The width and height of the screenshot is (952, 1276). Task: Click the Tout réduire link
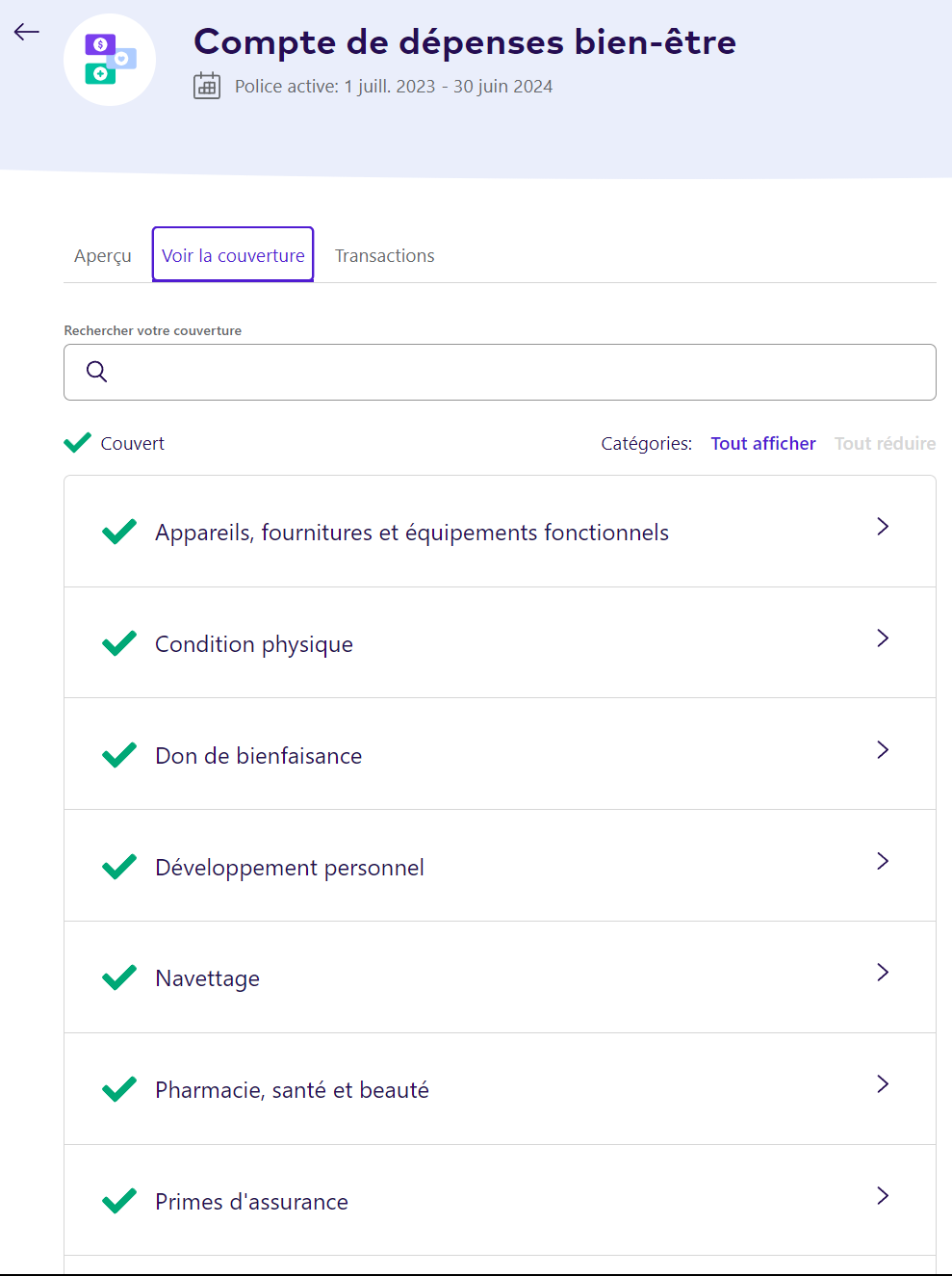(885, 443)
